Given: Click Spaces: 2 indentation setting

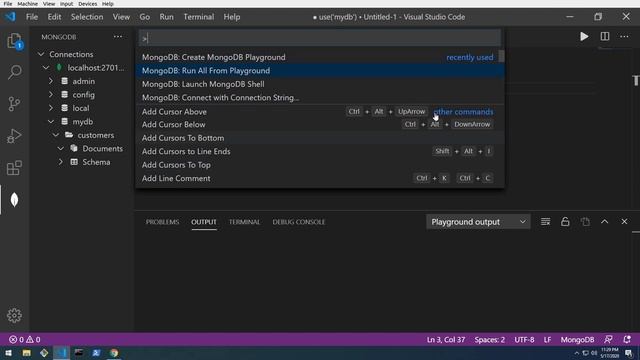Looking at the screenshot, I should click(x=489, y=339).
